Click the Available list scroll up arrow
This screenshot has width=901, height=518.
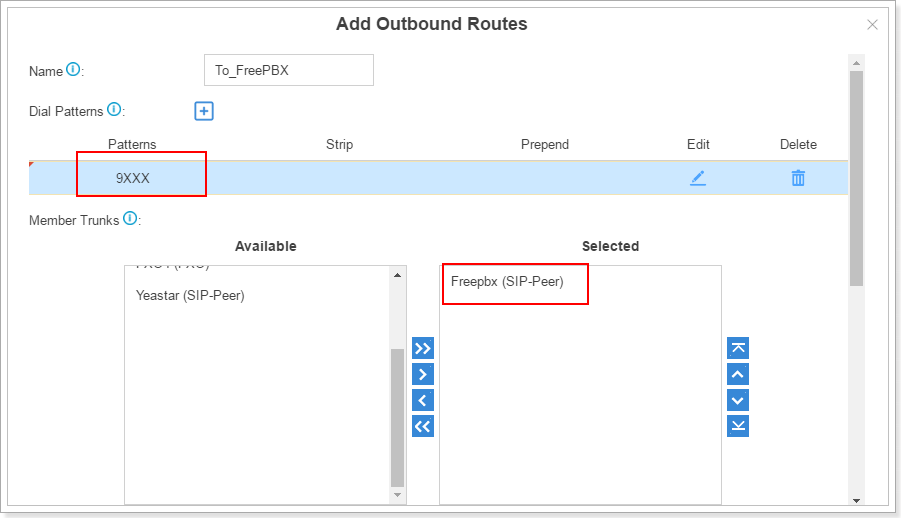[398, 275]
